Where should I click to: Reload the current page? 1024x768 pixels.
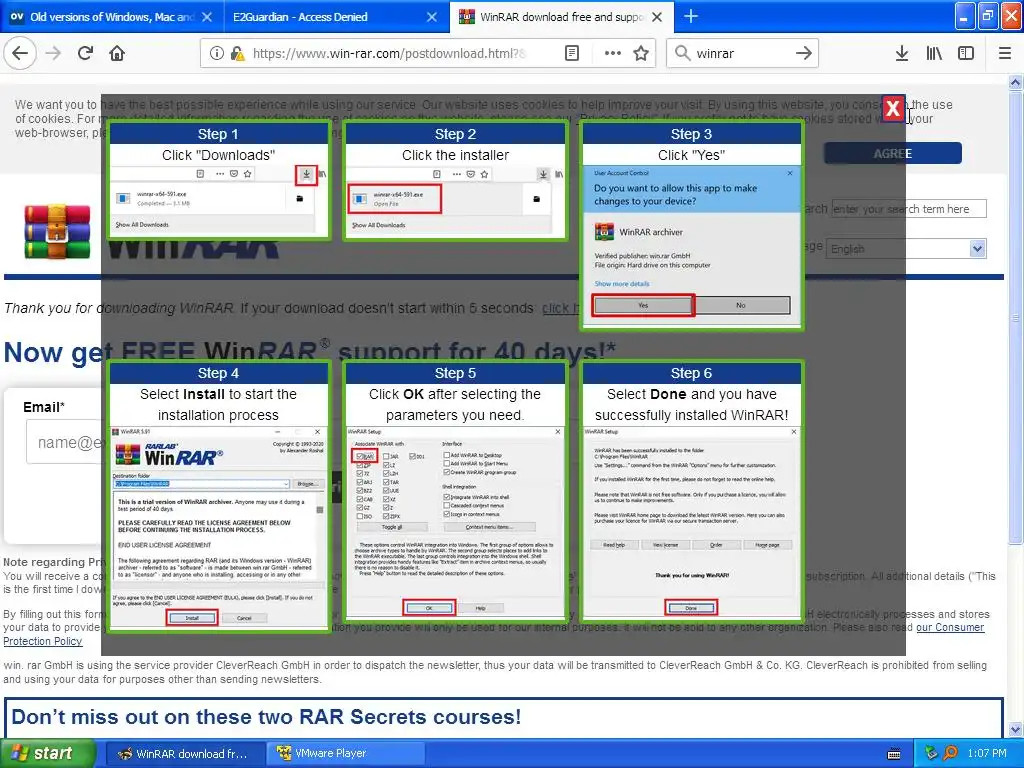point(86,53)
